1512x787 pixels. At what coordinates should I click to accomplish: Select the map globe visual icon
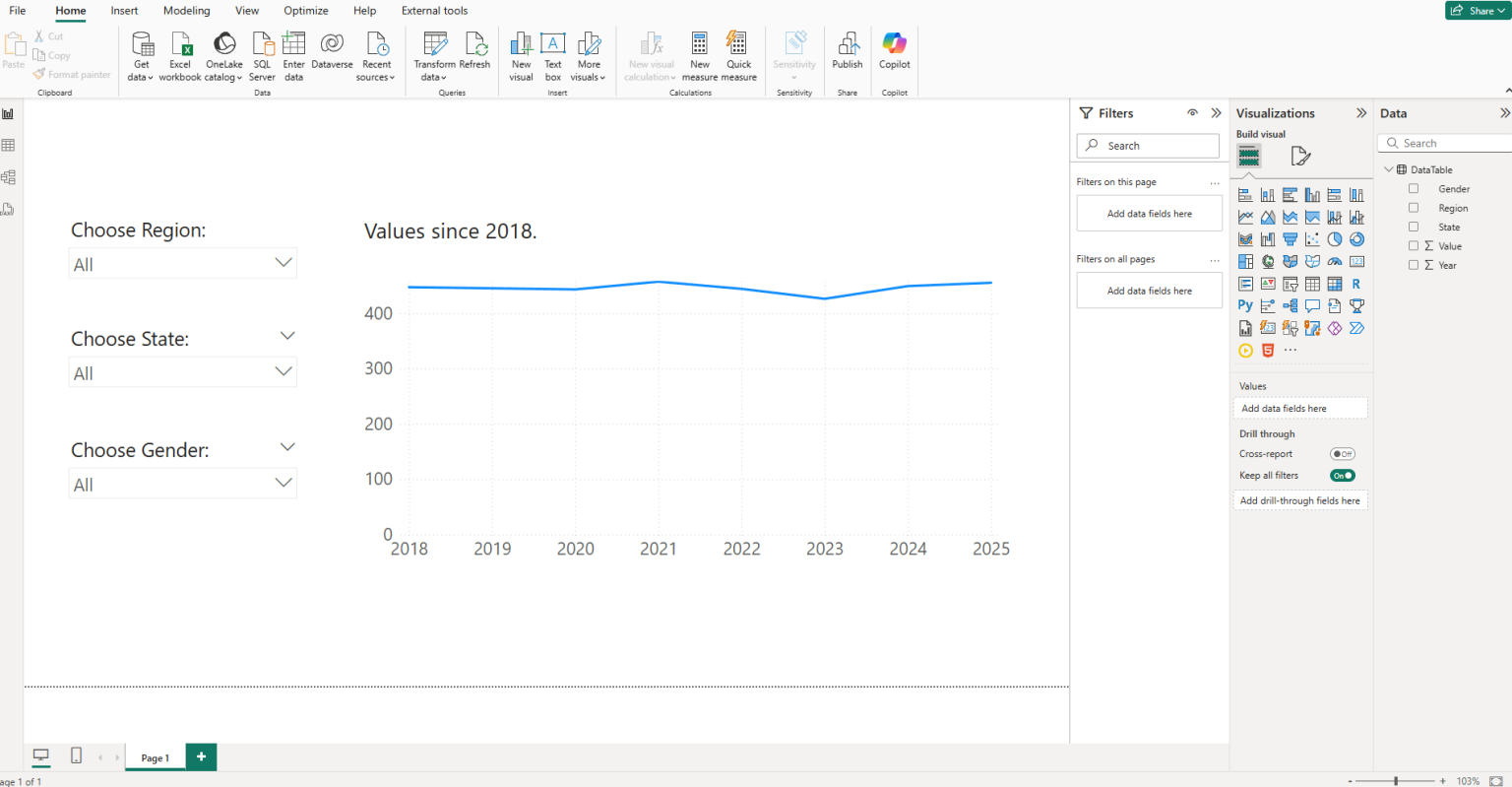coord(1268,261)
